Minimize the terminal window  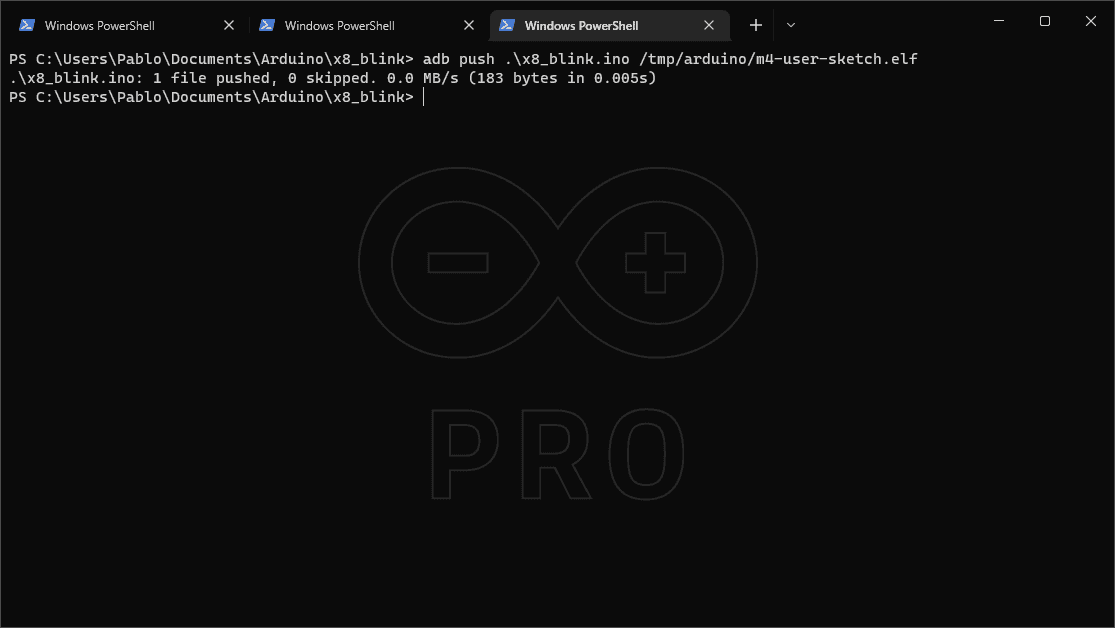[x=999, y=21]
